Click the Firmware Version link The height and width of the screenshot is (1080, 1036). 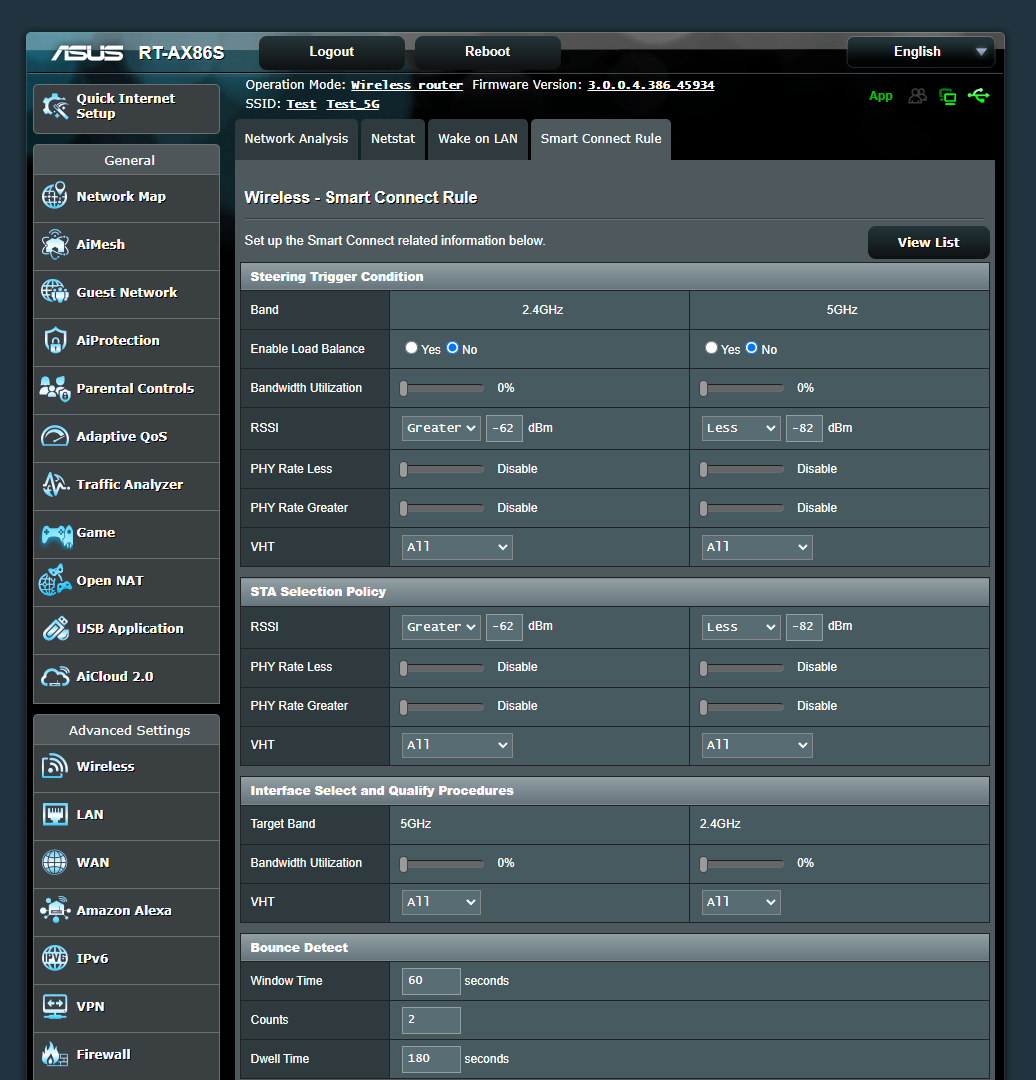pos(651,84)
